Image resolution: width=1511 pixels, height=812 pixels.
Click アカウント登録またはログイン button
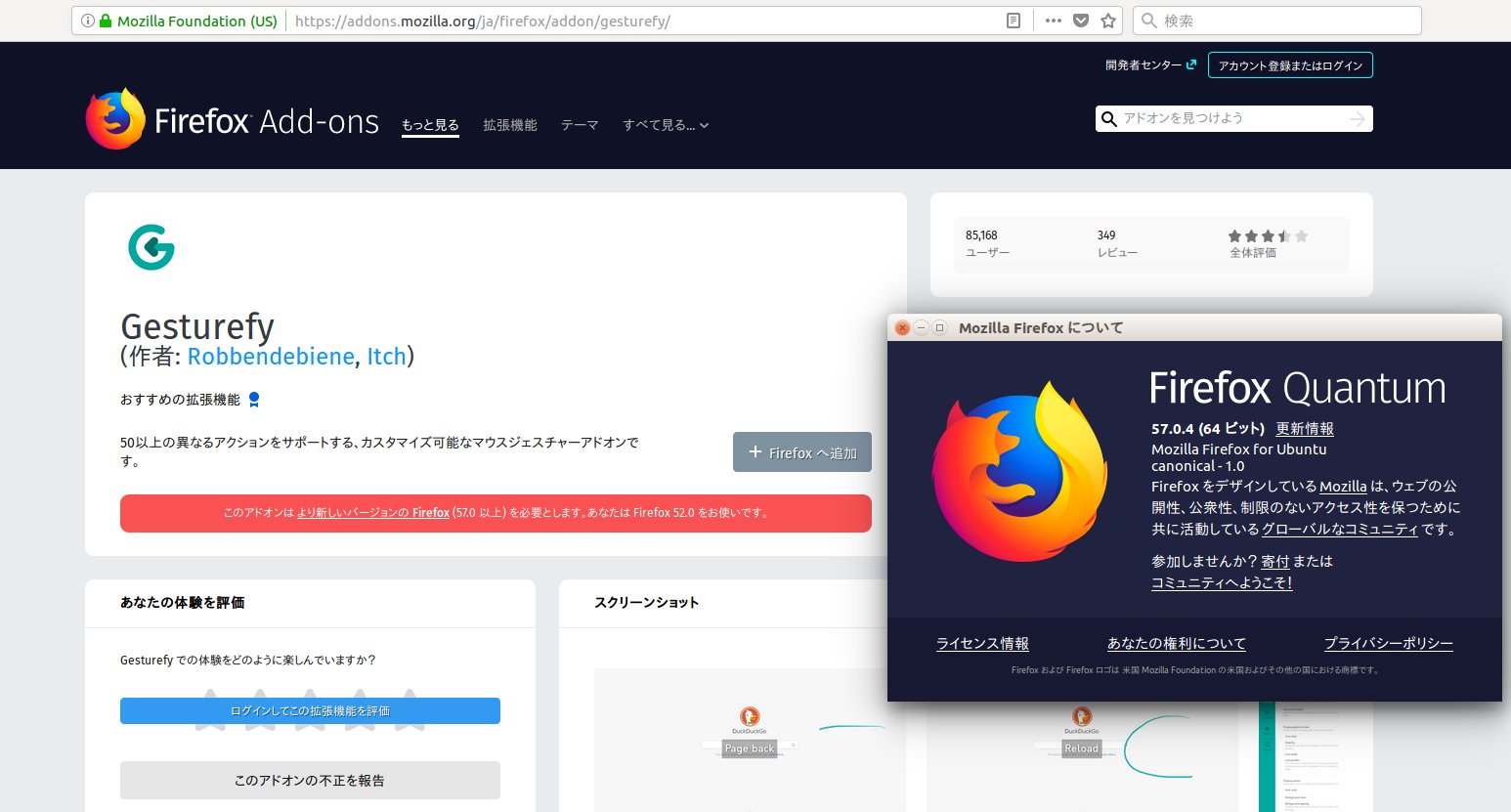[1290, 65]
